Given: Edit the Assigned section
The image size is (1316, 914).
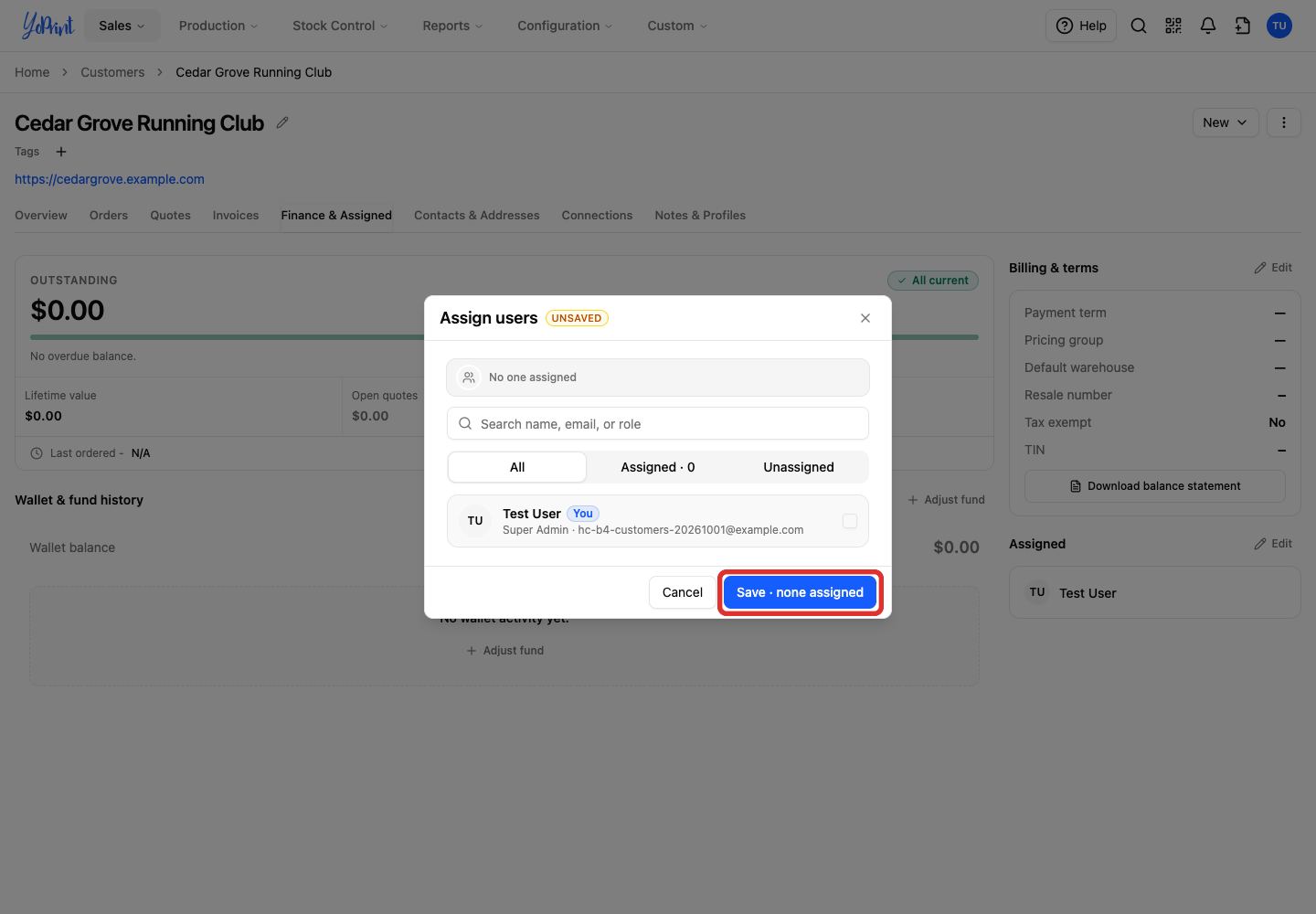Looking at the screenshot, I should [x=1273, y=544].
